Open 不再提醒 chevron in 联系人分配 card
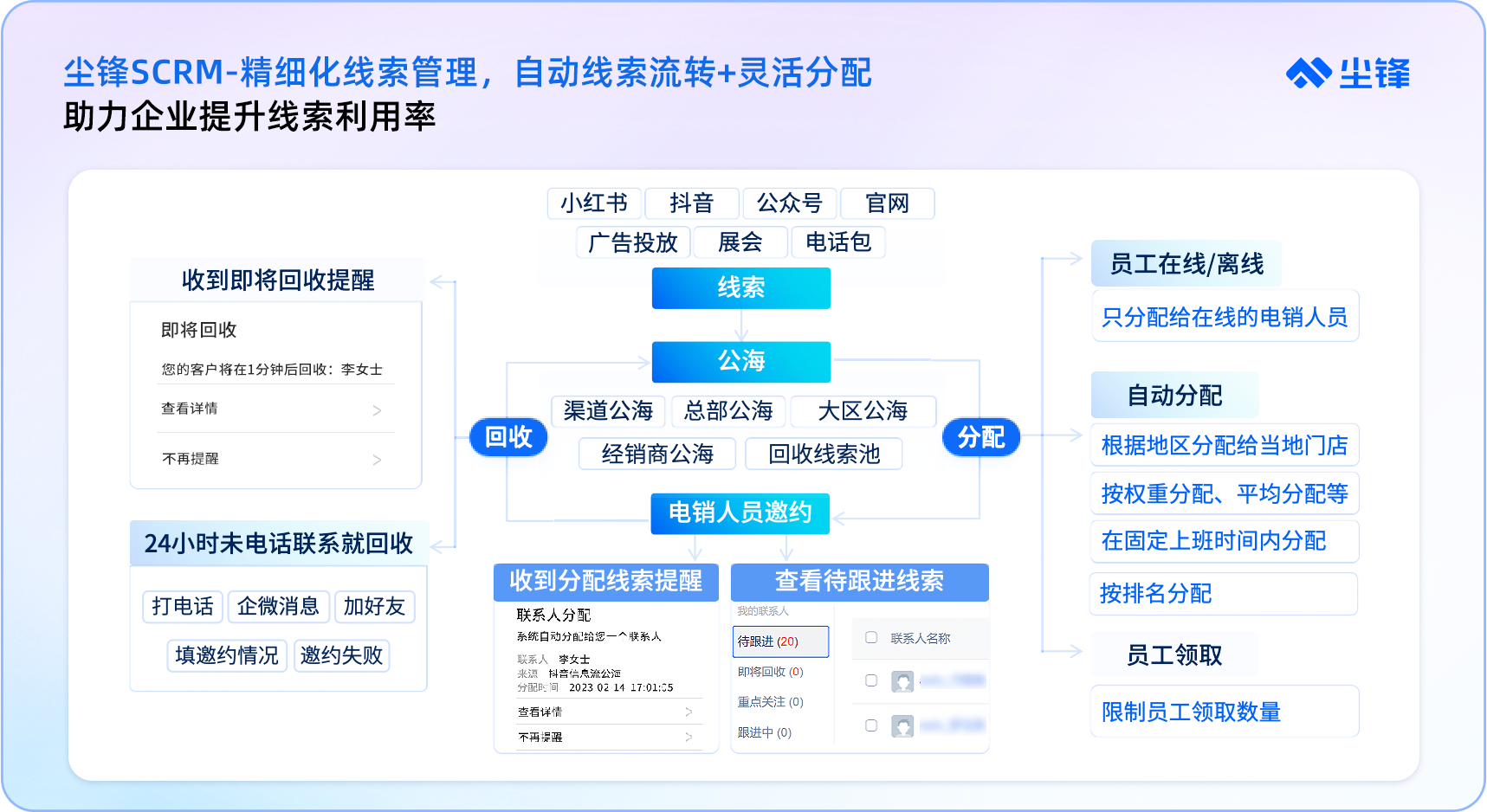This screenshot has height=812, width=1487. (689, 737)
